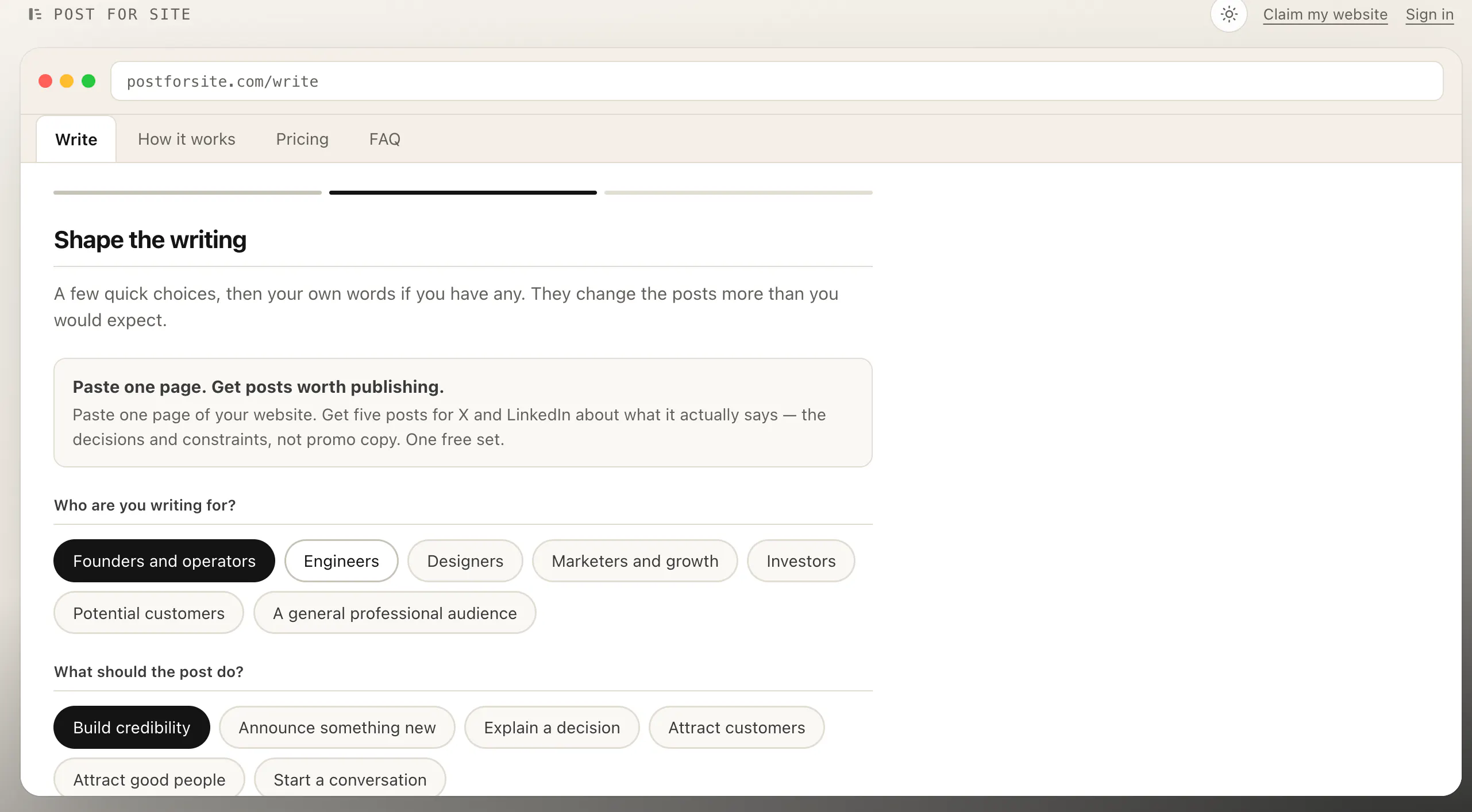Select the Build credibility goal chip
The image size is (1472, 812).
pyautogui.click(x=132, y=727)
